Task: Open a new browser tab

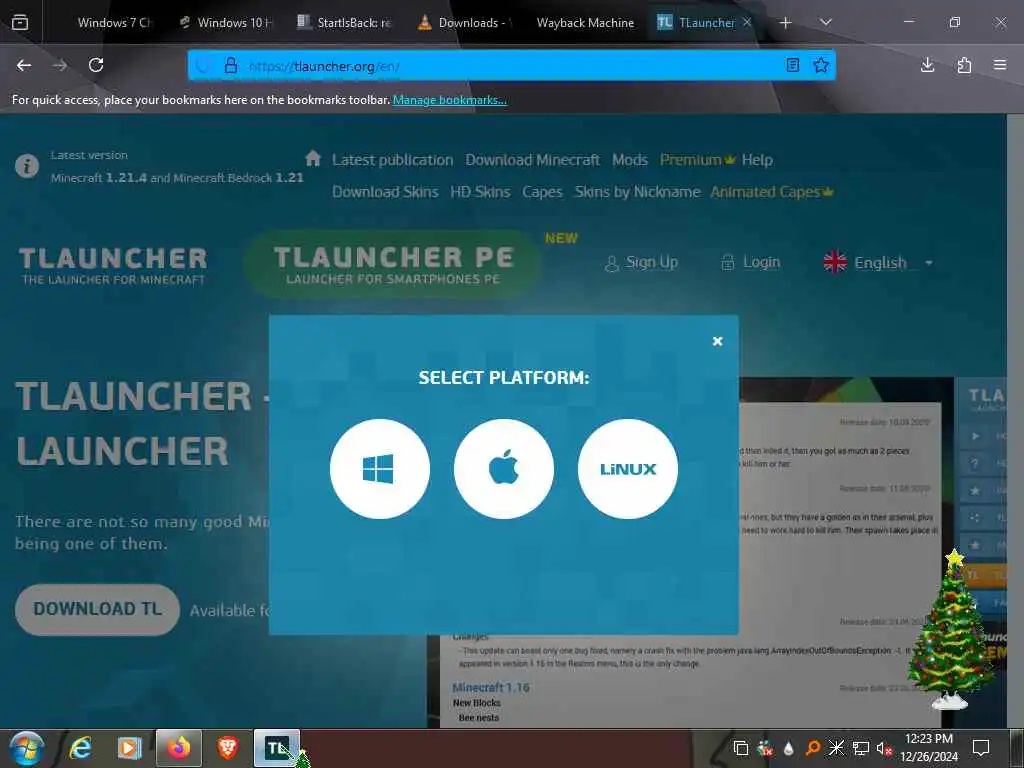Action: point(786,23)
